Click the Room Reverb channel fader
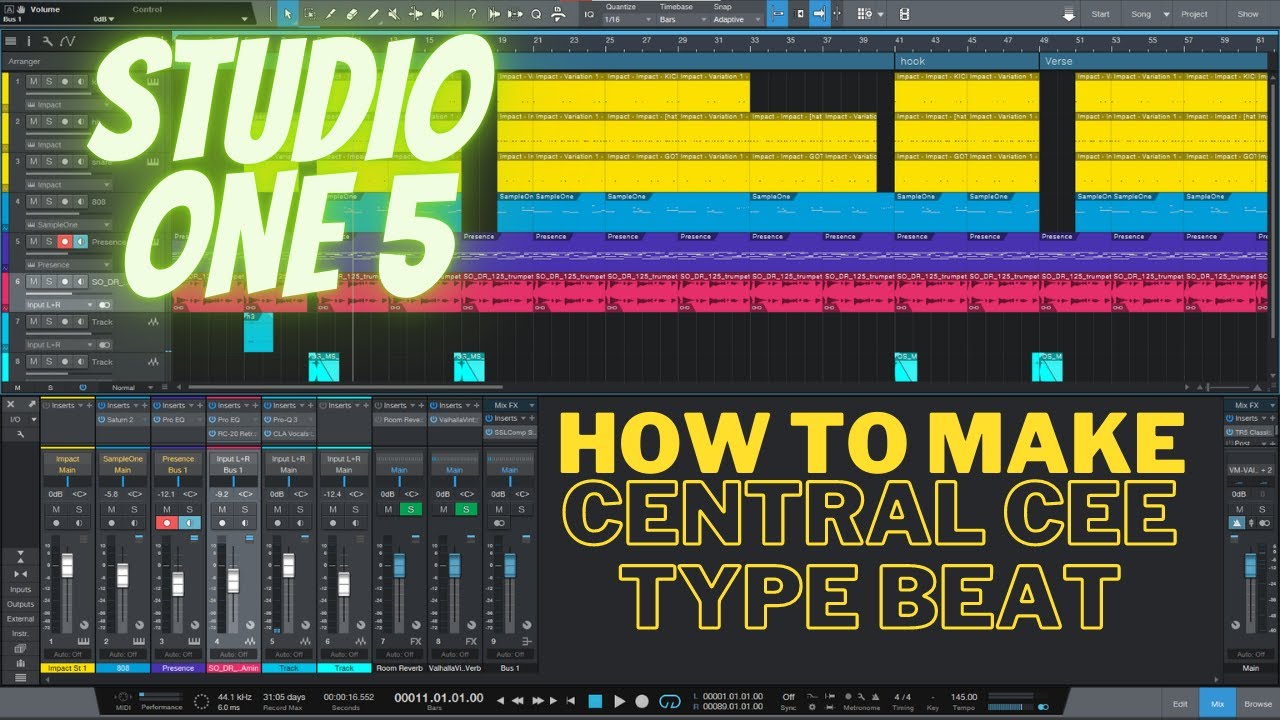1280x720 pixels. coord(399,566)
